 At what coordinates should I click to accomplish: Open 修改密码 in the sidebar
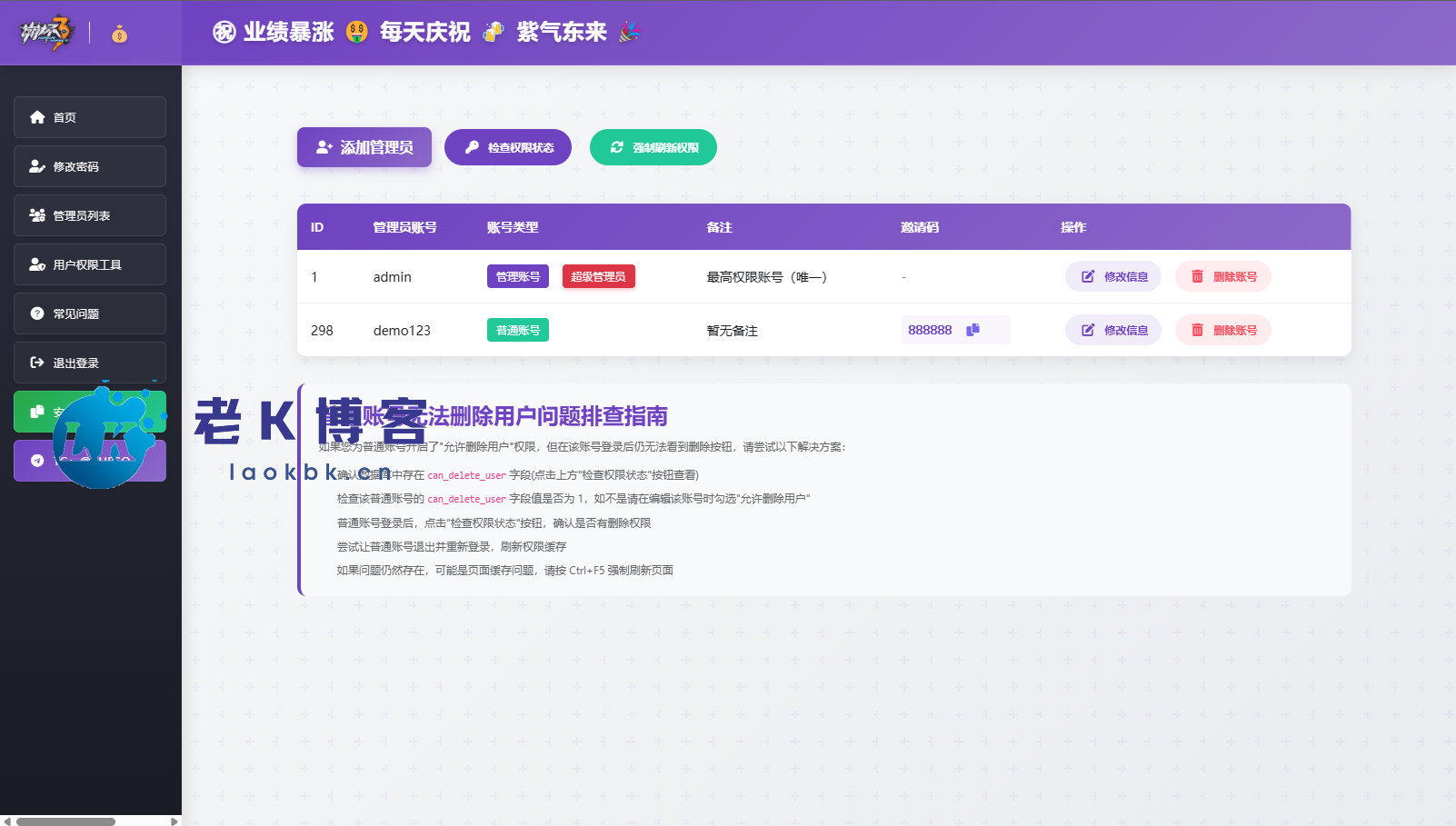(89, 166)
